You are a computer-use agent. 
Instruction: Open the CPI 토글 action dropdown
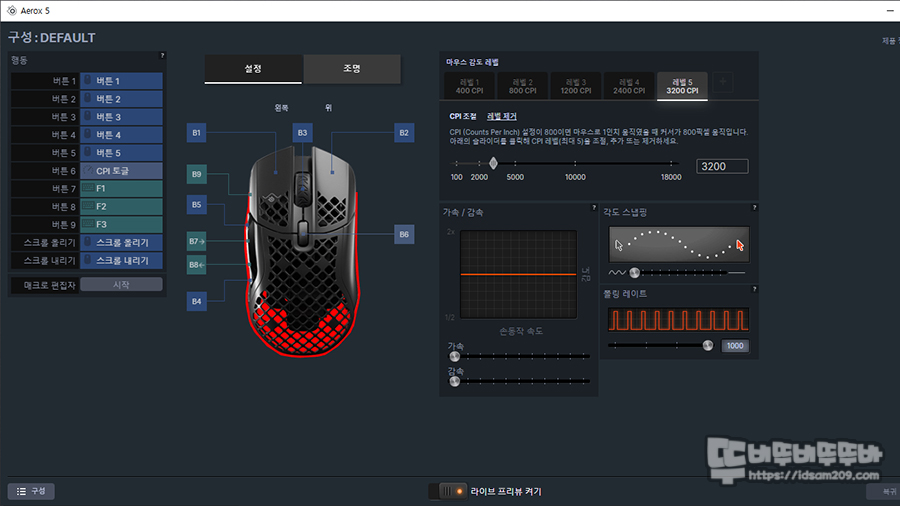[x=121, y=170]
